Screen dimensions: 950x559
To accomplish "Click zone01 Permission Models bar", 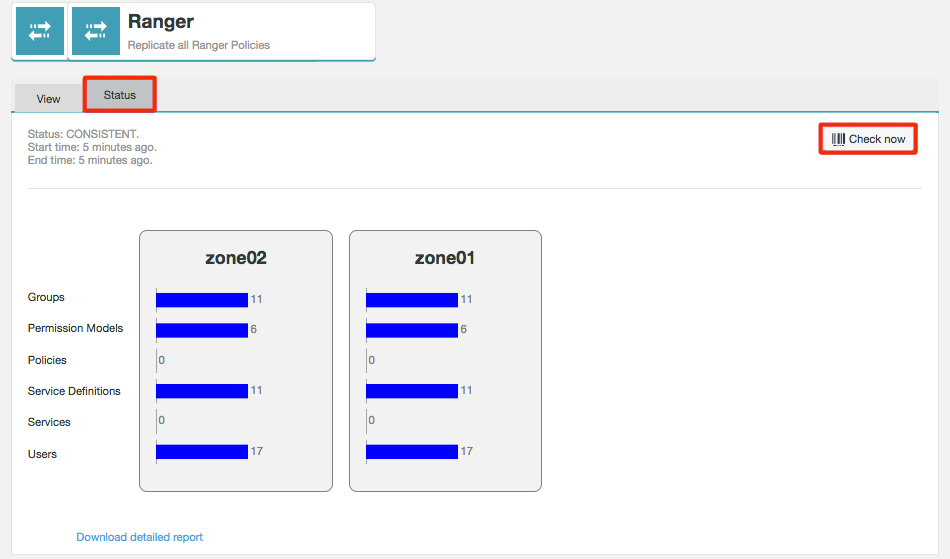I will click(x=412, y=330).
